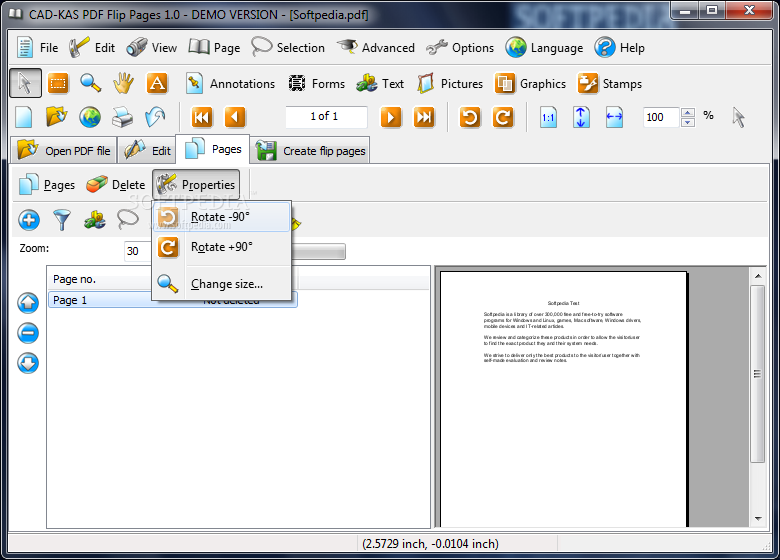Screen dimensions: 780x560
Task: Open the Advanced menu
Action: pos(376,48)
